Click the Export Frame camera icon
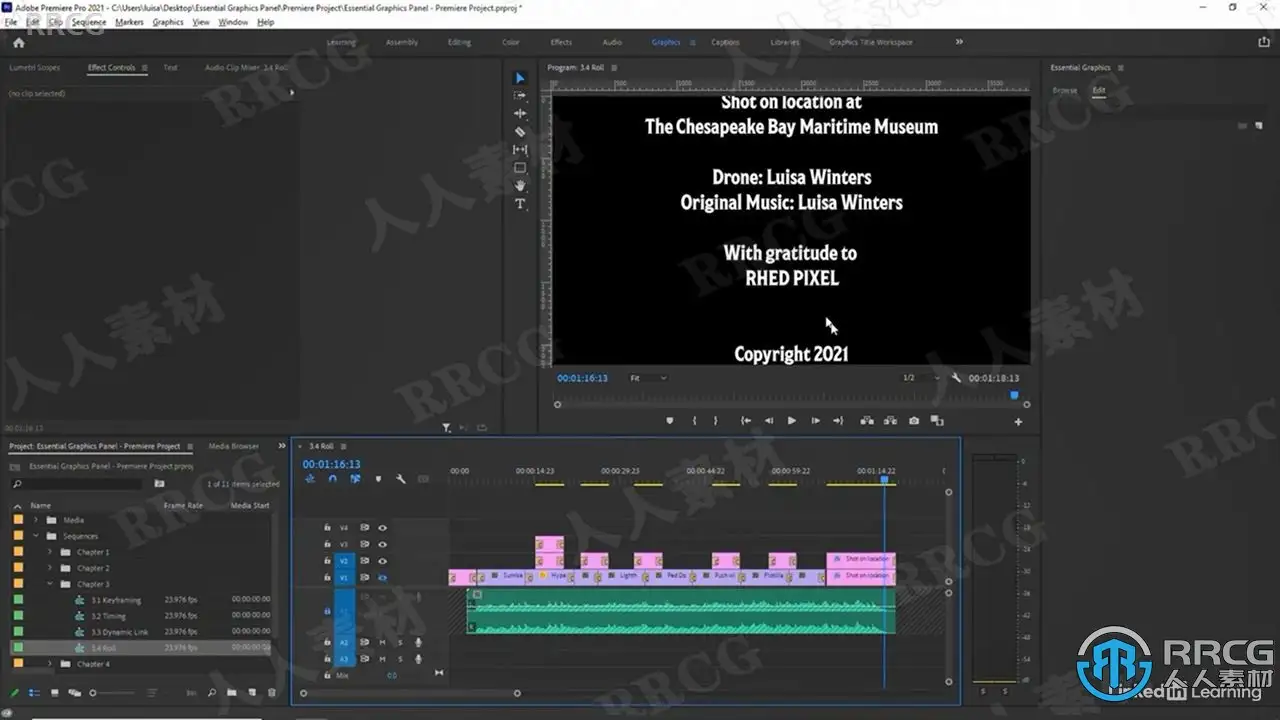Screen dimensions: 1280x720 pyautogui.click(x=914, y=421)
